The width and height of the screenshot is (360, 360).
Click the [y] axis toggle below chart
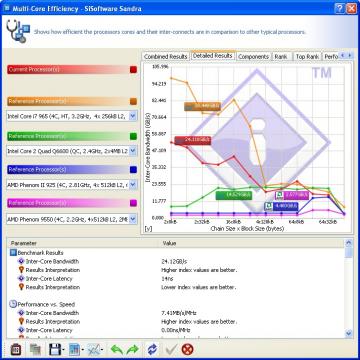148,229
